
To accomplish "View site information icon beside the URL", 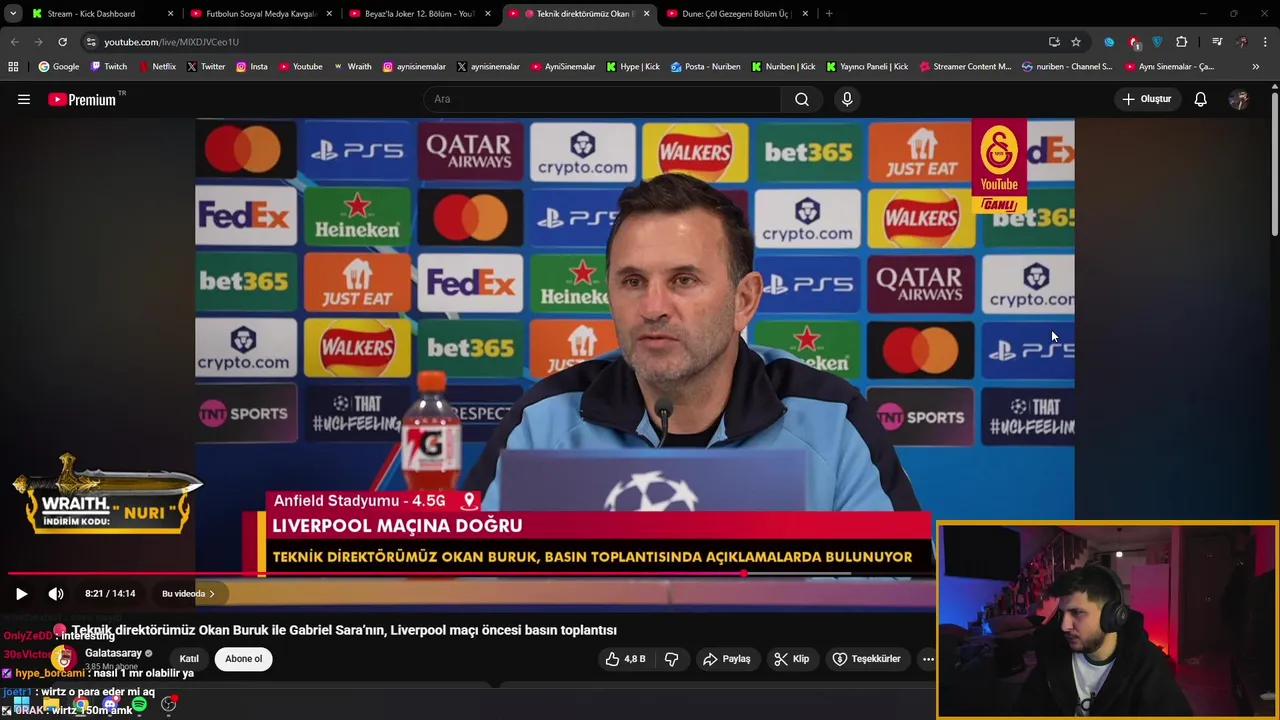I will coord(91,42).
